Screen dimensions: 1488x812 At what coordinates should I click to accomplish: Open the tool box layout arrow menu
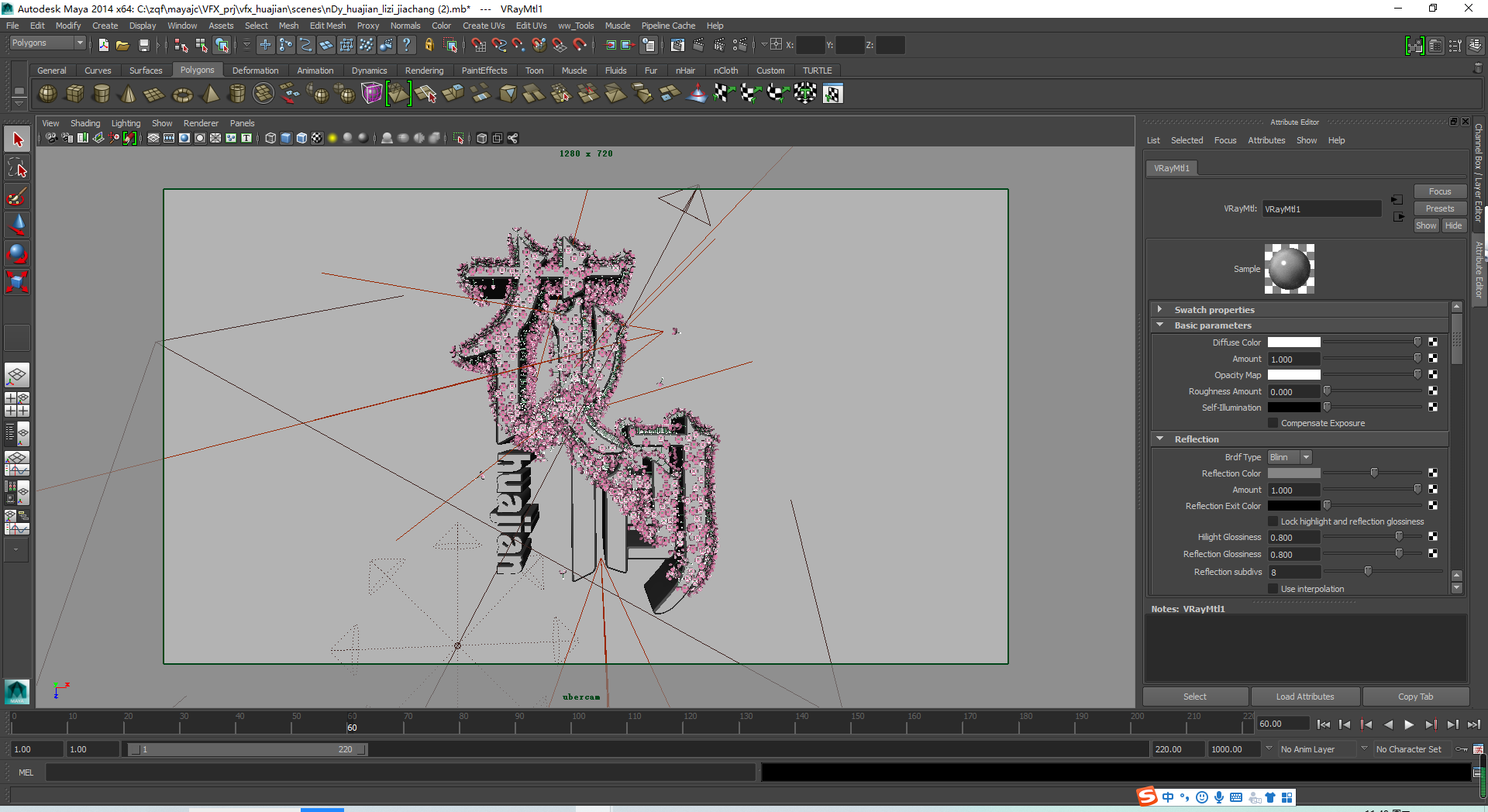coord(17,549)
